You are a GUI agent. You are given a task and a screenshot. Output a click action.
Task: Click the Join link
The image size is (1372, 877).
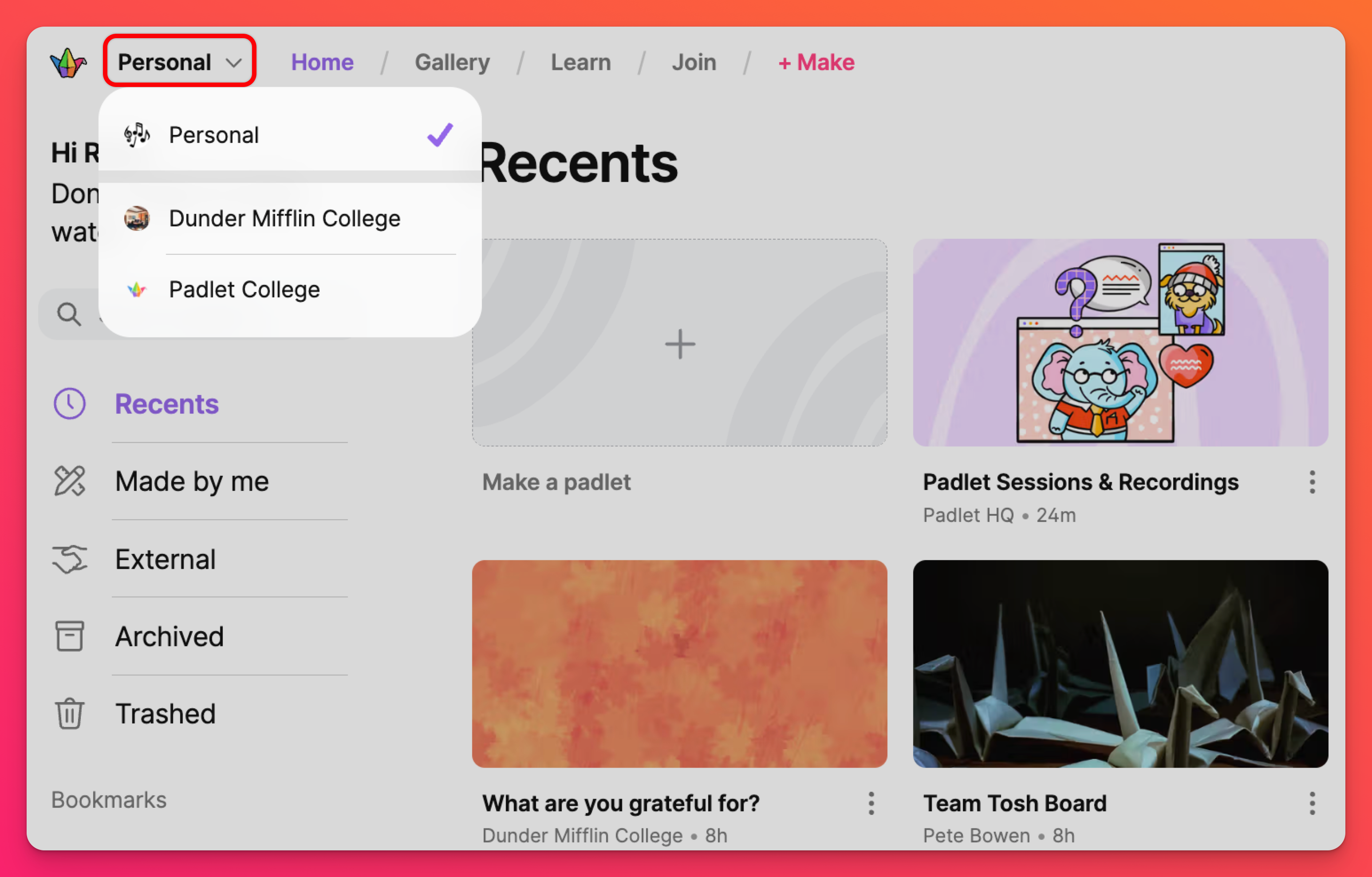[x=694, y=62]
